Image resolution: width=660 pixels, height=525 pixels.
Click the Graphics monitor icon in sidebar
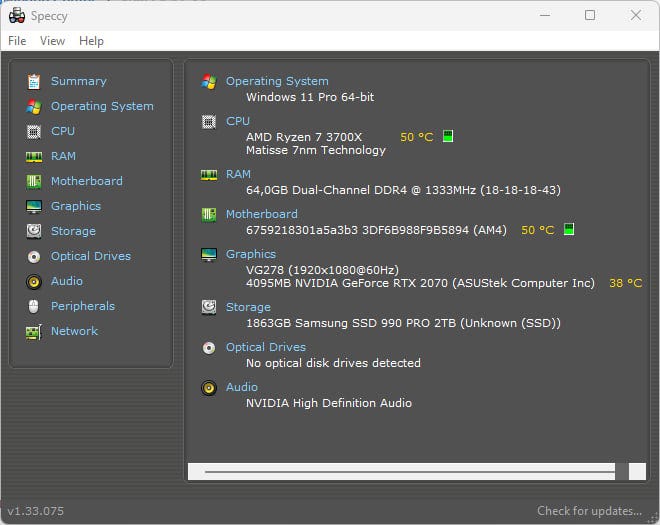[x=34, y=206]
